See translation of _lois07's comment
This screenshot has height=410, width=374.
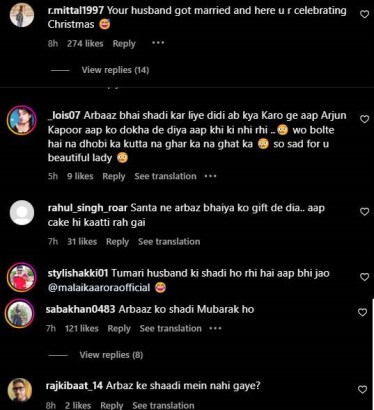click(165, 176)
